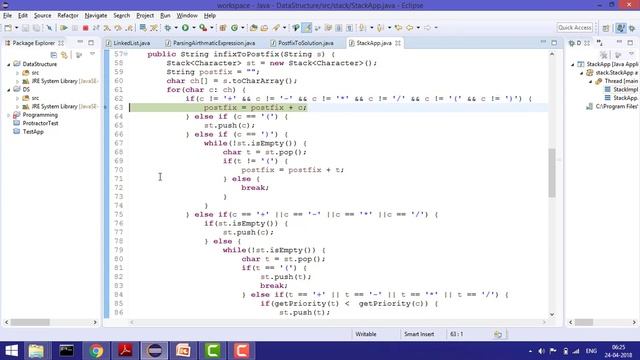
Task: Click the Save icon in the toolbar
Action: 25,28
